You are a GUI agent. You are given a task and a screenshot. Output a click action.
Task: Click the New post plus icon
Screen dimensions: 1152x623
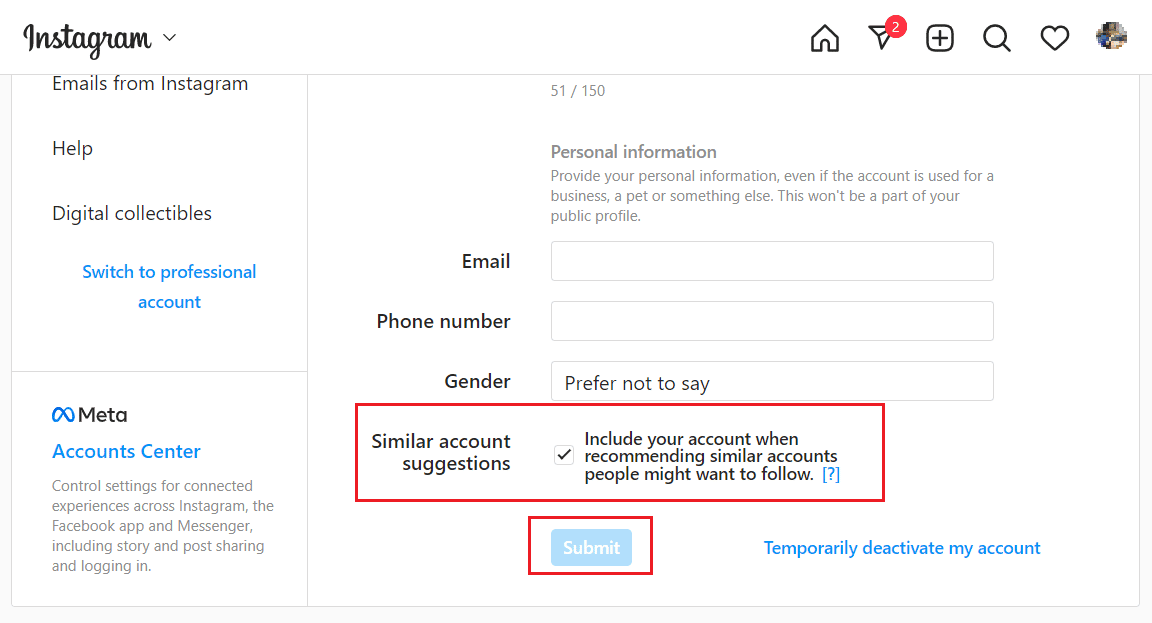click(939, 37)
